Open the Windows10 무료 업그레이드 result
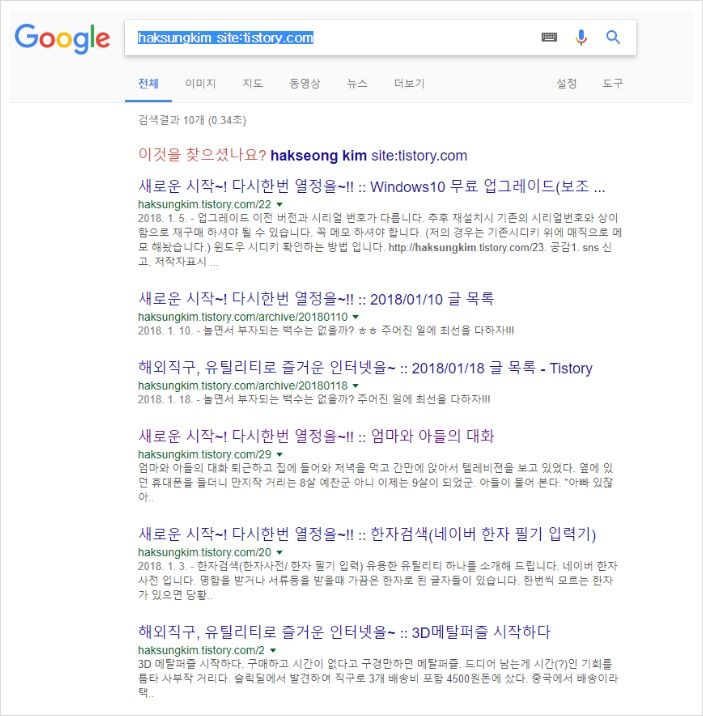This screenshot has height=716, width=703. [372, 186]
